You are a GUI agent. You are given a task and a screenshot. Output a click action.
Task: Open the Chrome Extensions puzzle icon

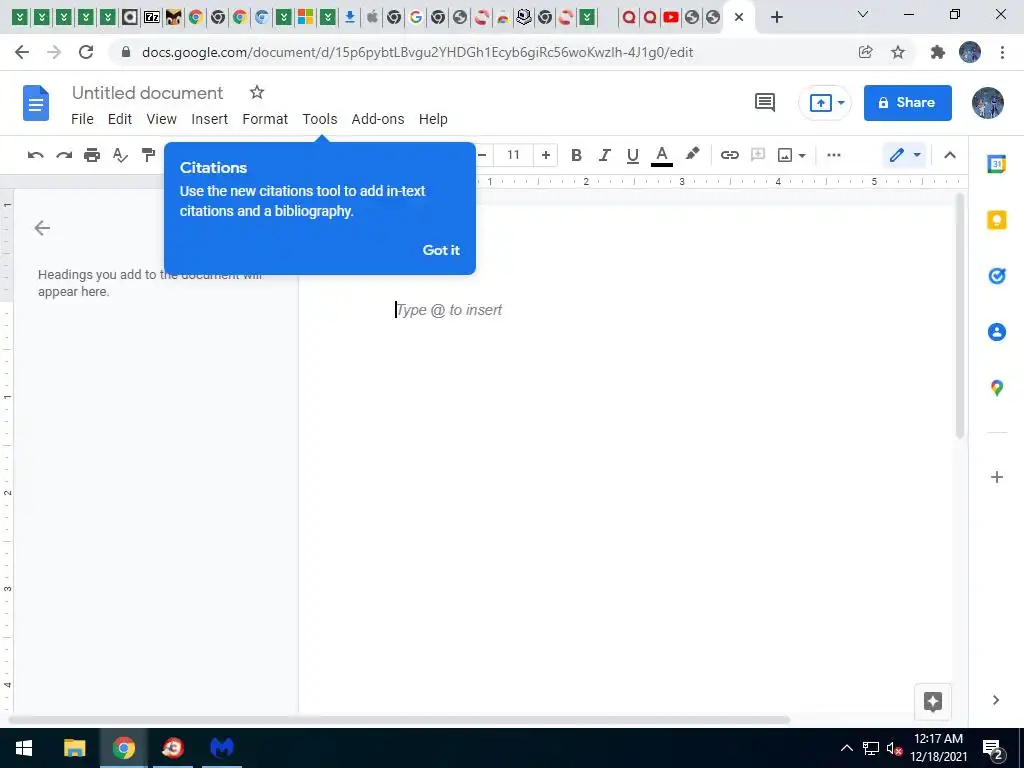click(x=937, y=52)
